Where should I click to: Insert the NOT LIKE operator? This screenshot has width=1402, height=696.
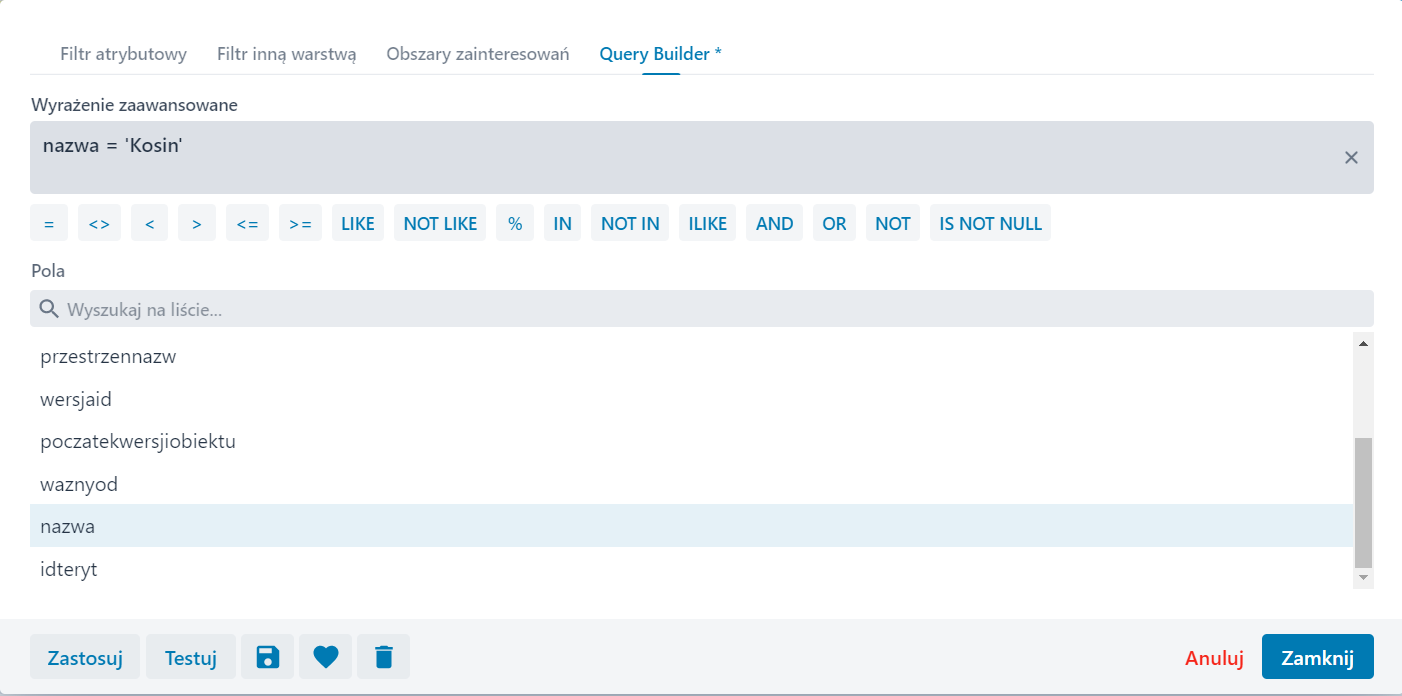click(x=439, y=222)
